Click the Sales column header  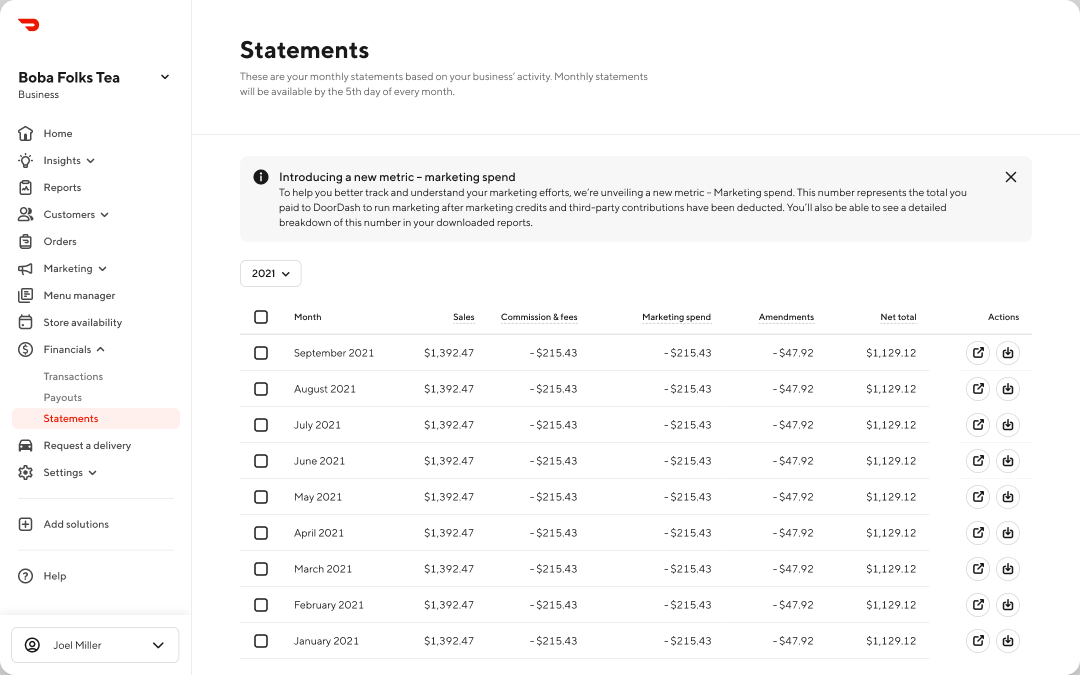pos(464,317)
